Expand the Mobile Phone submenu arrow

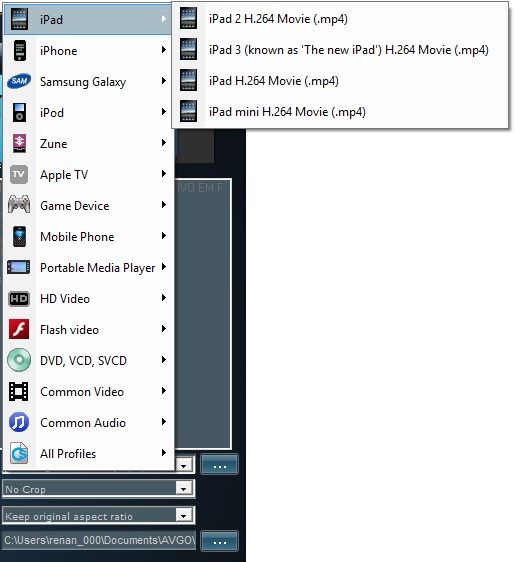click(164, 236)
